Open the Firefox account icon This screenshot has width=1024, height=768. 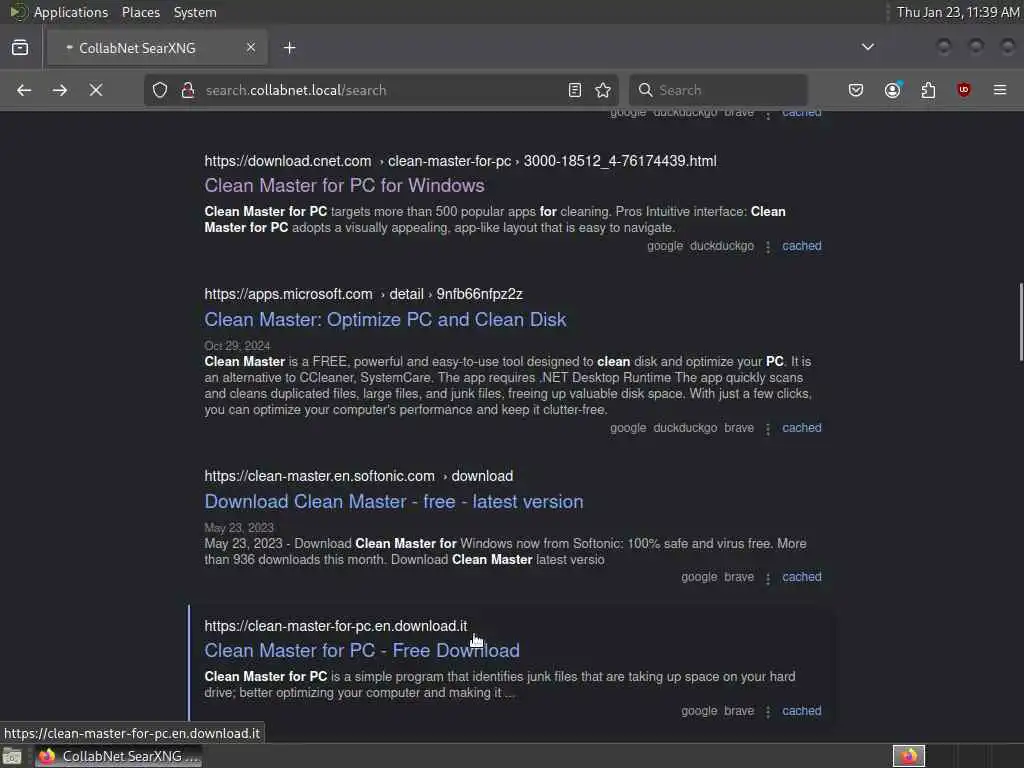pyautogui.click(x=893, y=90)
